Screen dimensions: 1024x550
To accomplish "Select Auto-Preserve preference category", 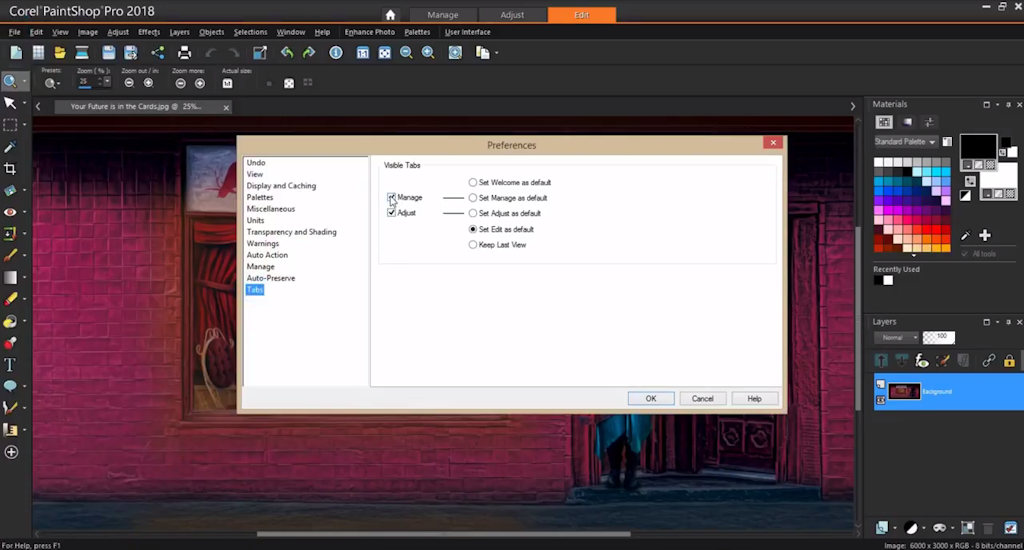I will click(x=271, y=278).
